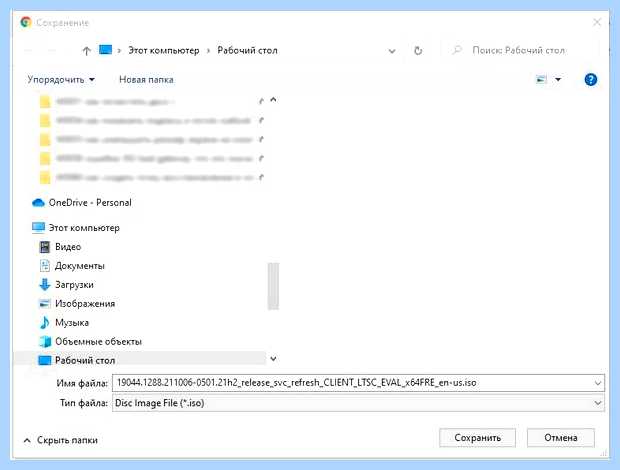Open Видео in navigation tree
620x470 pixels.
coord(68,247)
